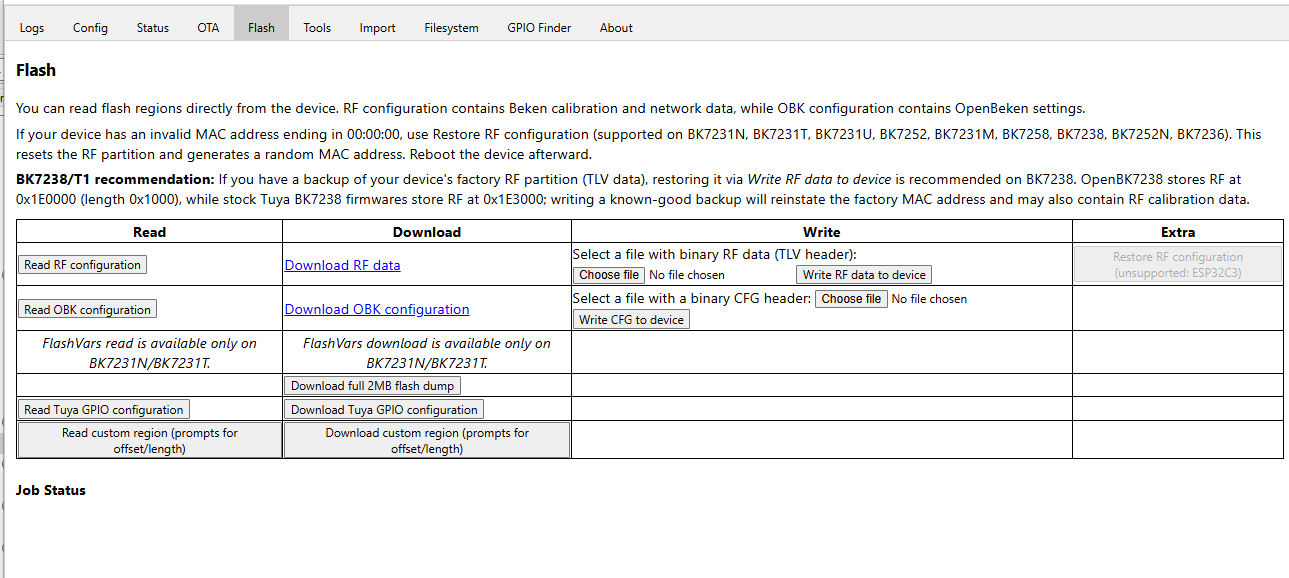This screenshot has width=1289, height=578.
Task: Click the Write column header
Action: (822, 232)
